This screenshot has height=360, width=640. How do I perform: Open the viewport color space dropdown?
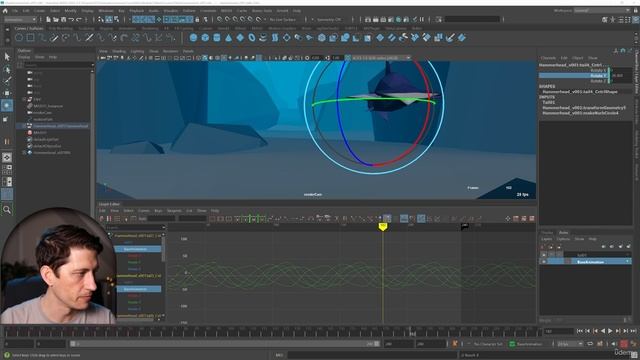click(x=380, y=58)
